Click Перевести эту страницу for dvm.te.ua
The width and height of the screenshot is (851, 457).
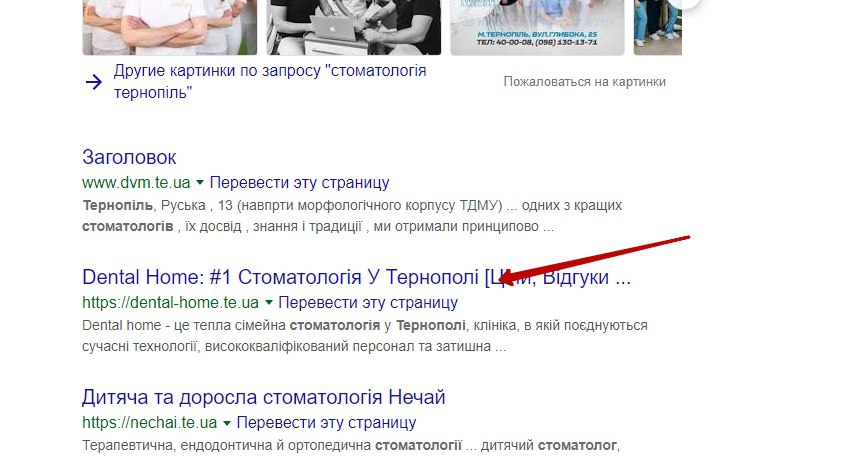coord(300,182)
